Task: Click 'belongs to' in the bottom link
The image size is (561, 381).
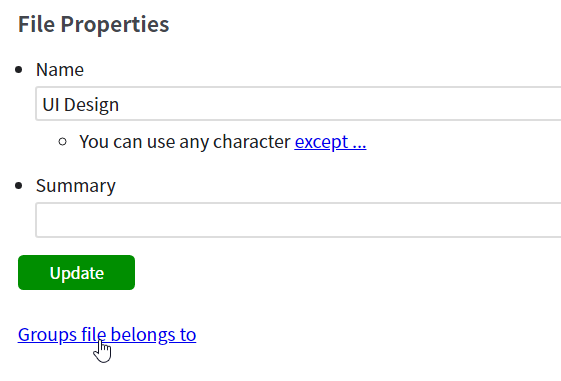Action: pyautogui.click(x=153, y=335)
